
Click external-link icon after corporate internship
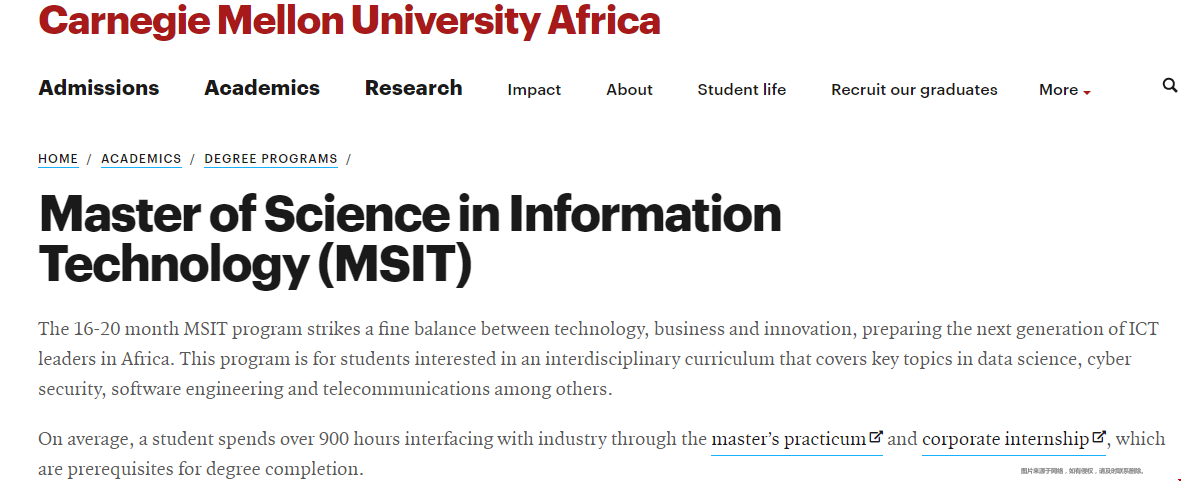[x=1099, y=436]
